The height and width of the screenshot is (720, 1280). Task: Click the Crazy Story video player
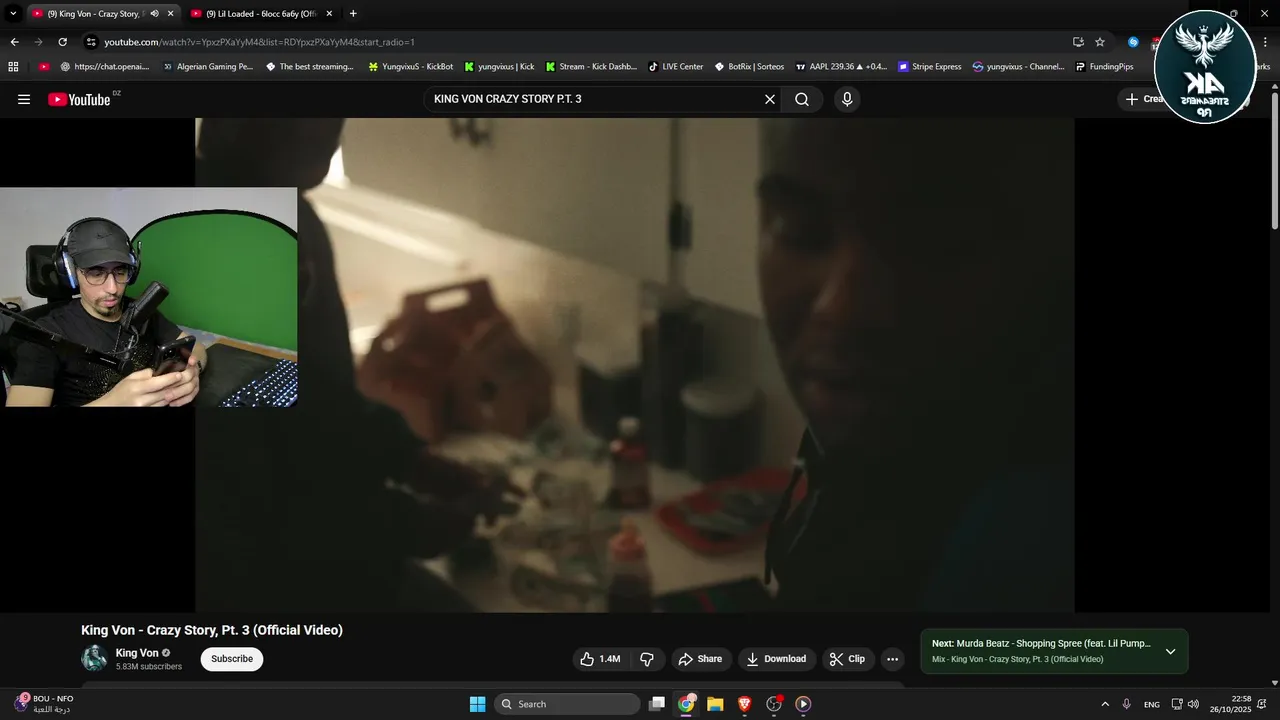[x=635, y=365]
